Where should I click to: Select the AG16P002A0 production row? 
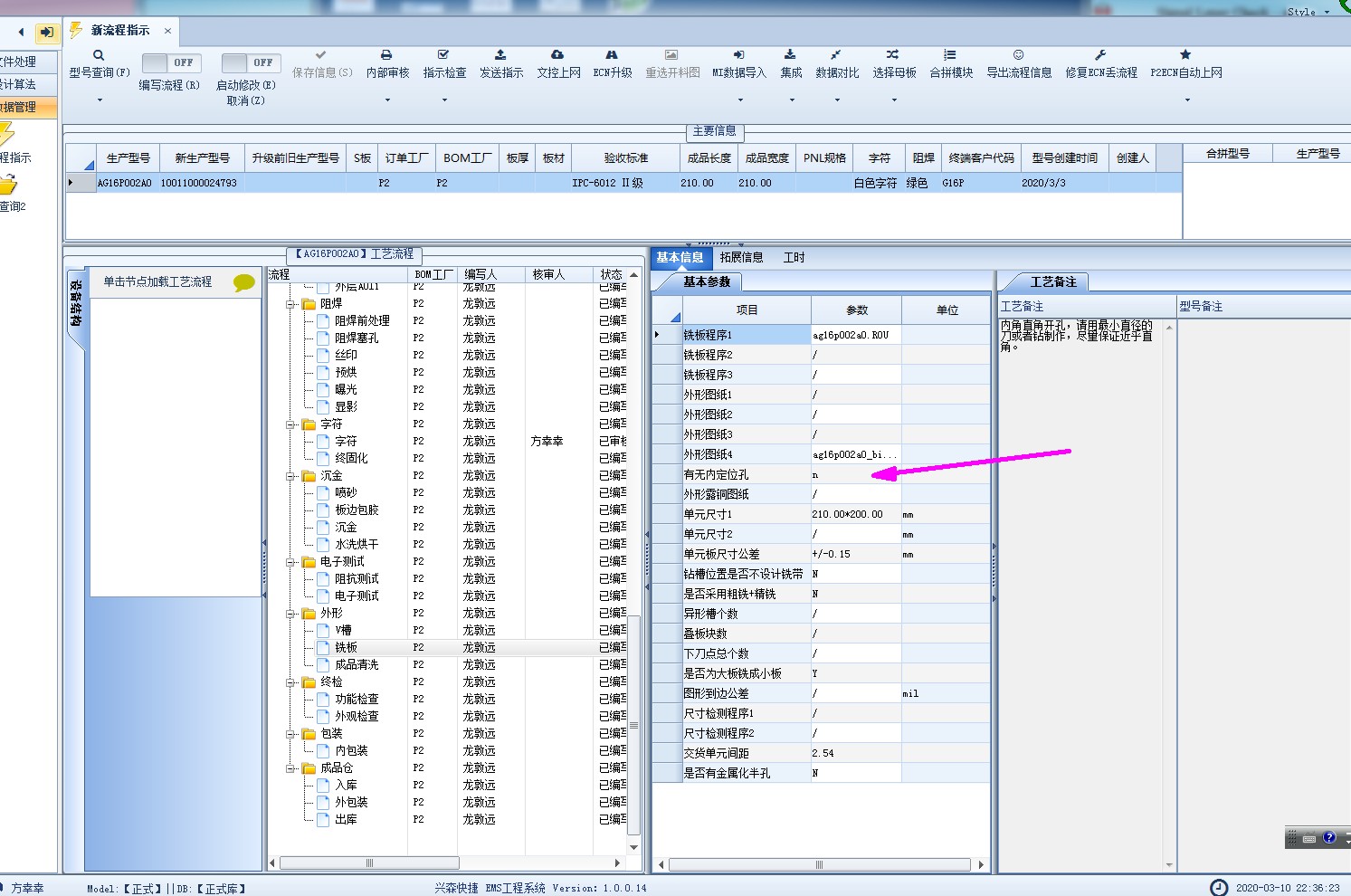tap(623, 184)
